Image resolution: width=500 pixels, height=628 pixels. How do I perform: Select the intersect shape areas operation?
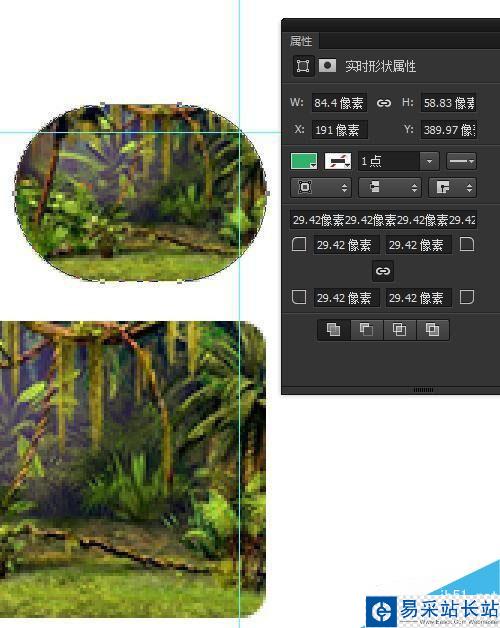[x=399, y=330]
